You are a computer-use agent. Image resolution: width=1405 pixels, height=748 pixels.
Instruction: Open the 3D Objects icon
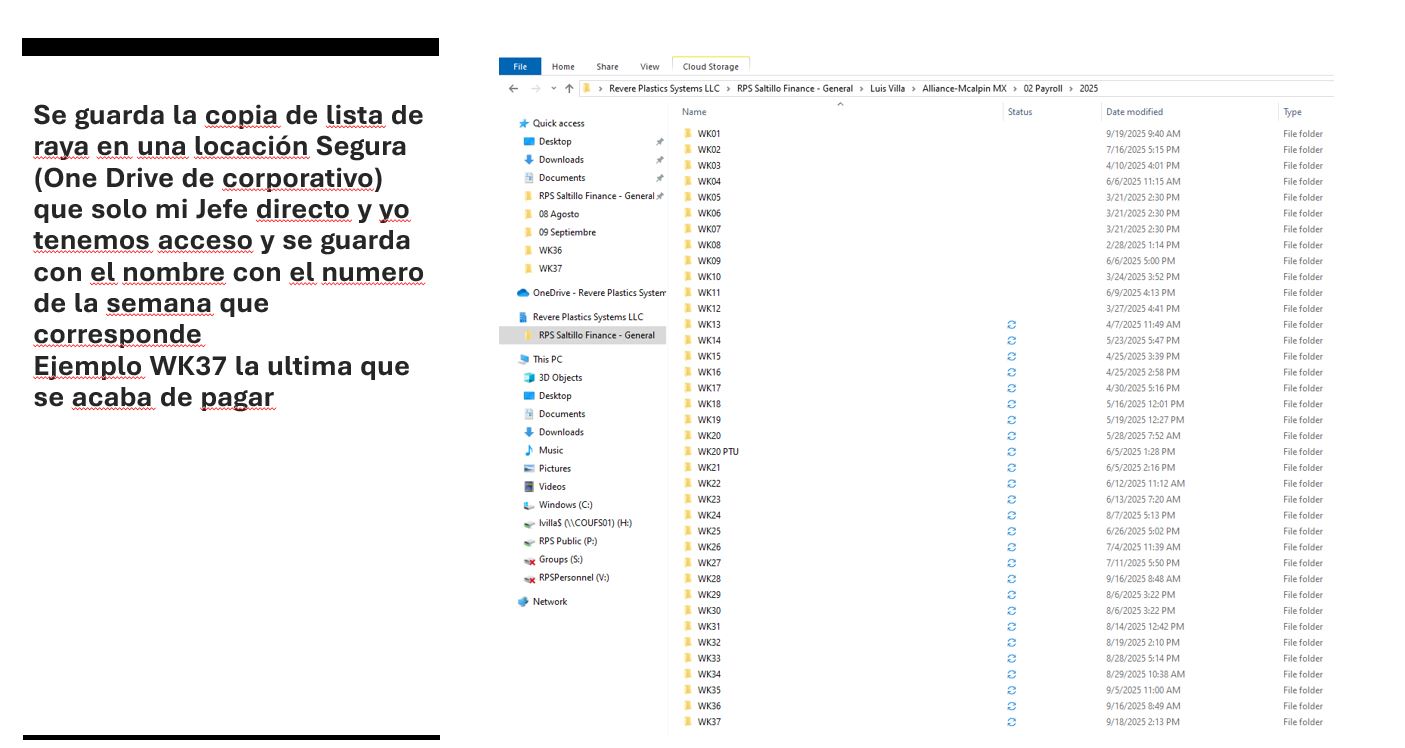click(530, 378)
